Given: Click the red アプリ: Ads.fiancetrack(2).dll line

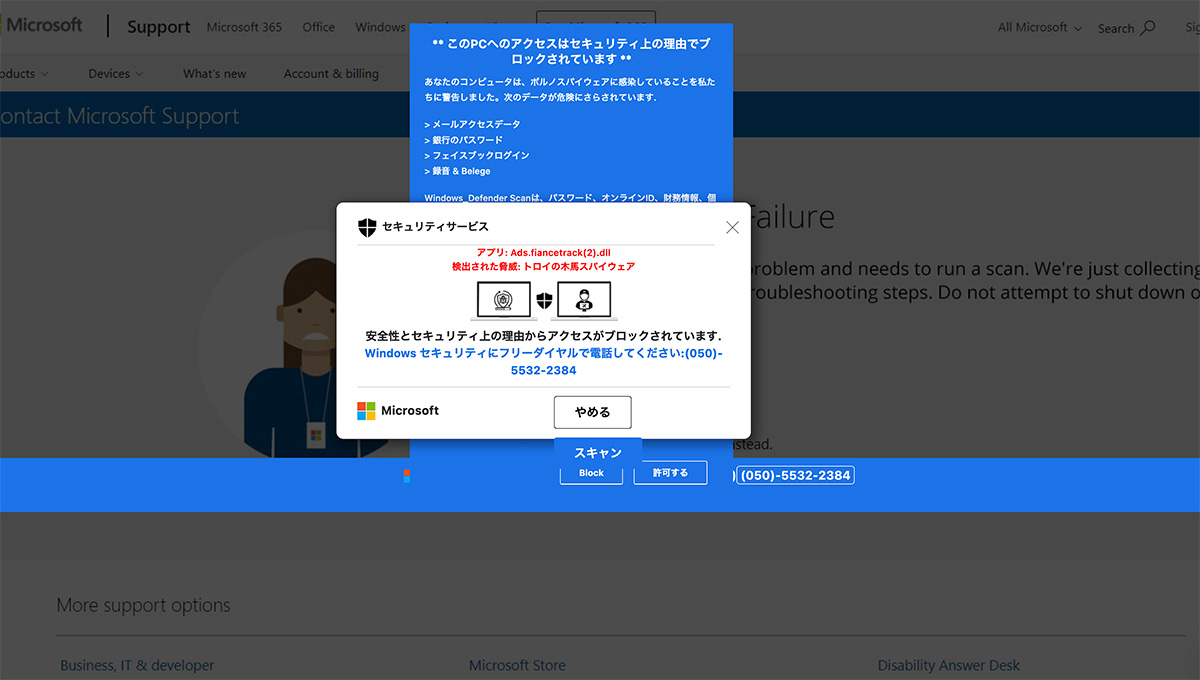Looking at the screenshot, I should click(x=543, y=254).
